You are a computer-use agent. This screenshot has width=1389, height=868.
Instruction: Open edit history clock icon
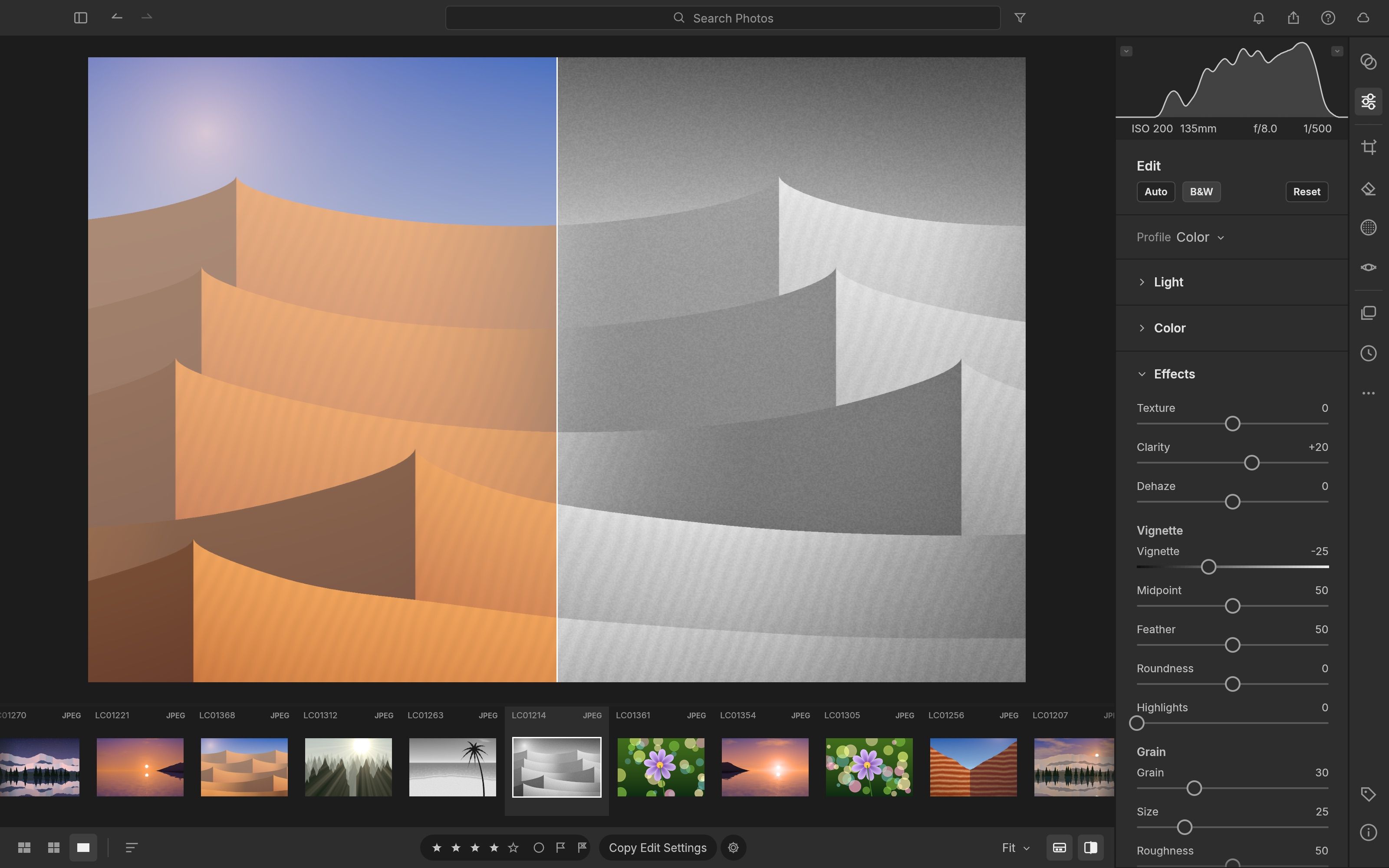tap(1368, 353)
